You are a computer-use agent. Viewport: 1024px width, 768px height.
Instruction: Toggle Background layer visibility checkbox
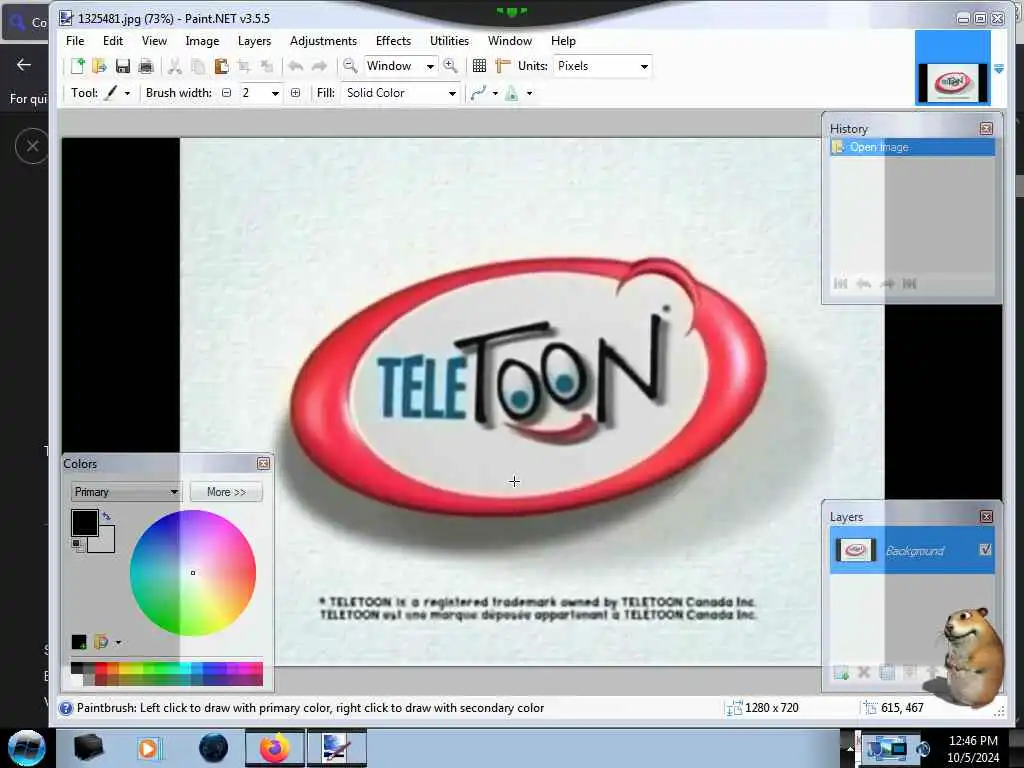985,550
